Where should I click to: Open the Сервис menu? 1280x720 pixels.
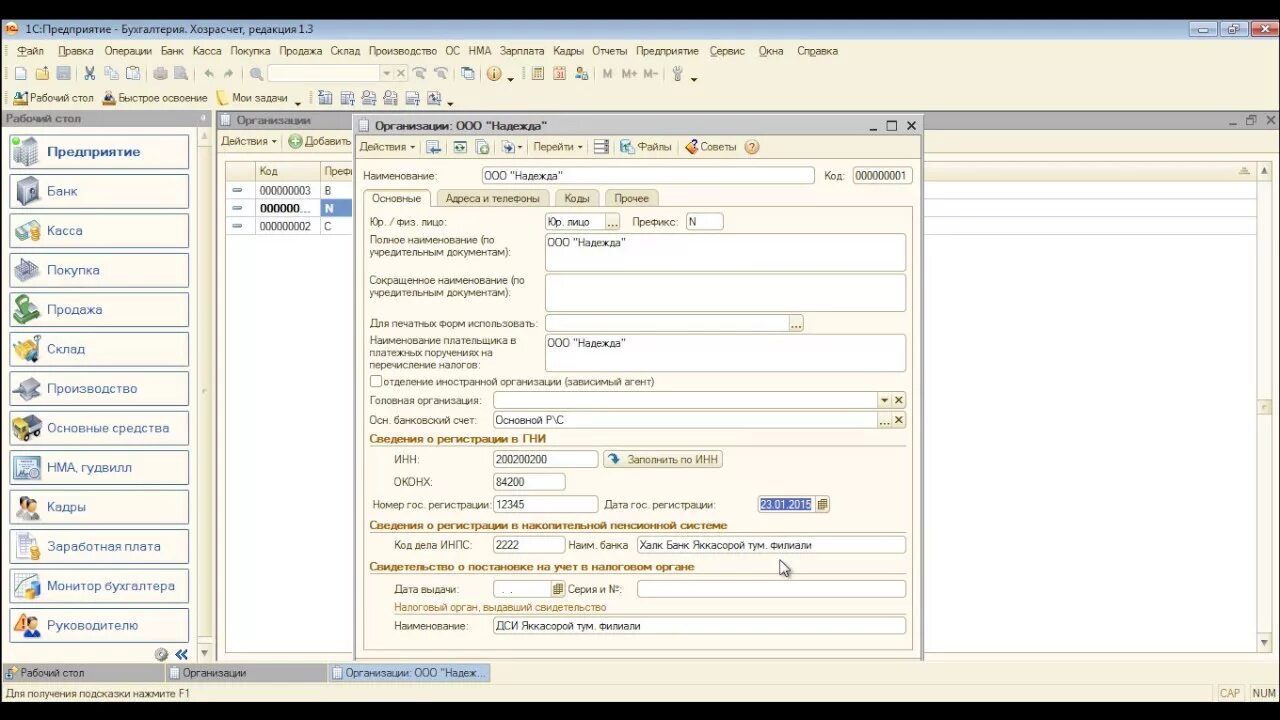tap(727, 51)
